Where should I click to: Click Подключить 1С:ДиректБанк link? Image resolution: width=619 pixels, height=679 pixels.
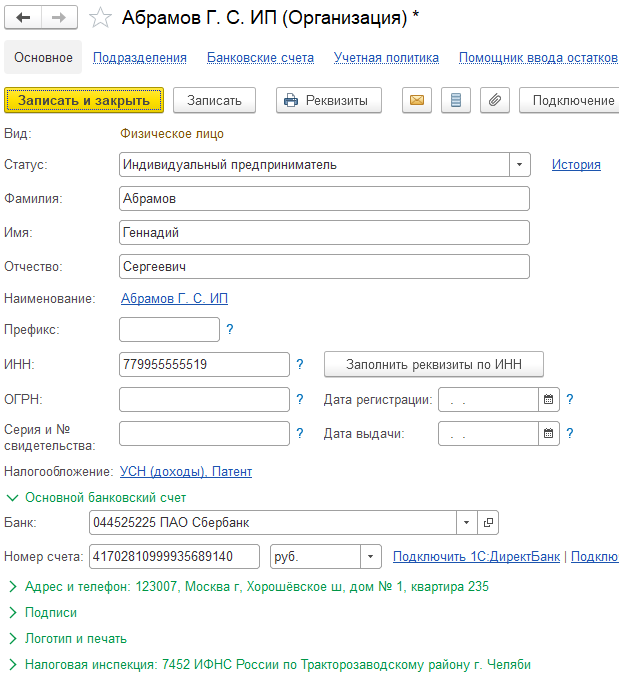click(476, 556)
